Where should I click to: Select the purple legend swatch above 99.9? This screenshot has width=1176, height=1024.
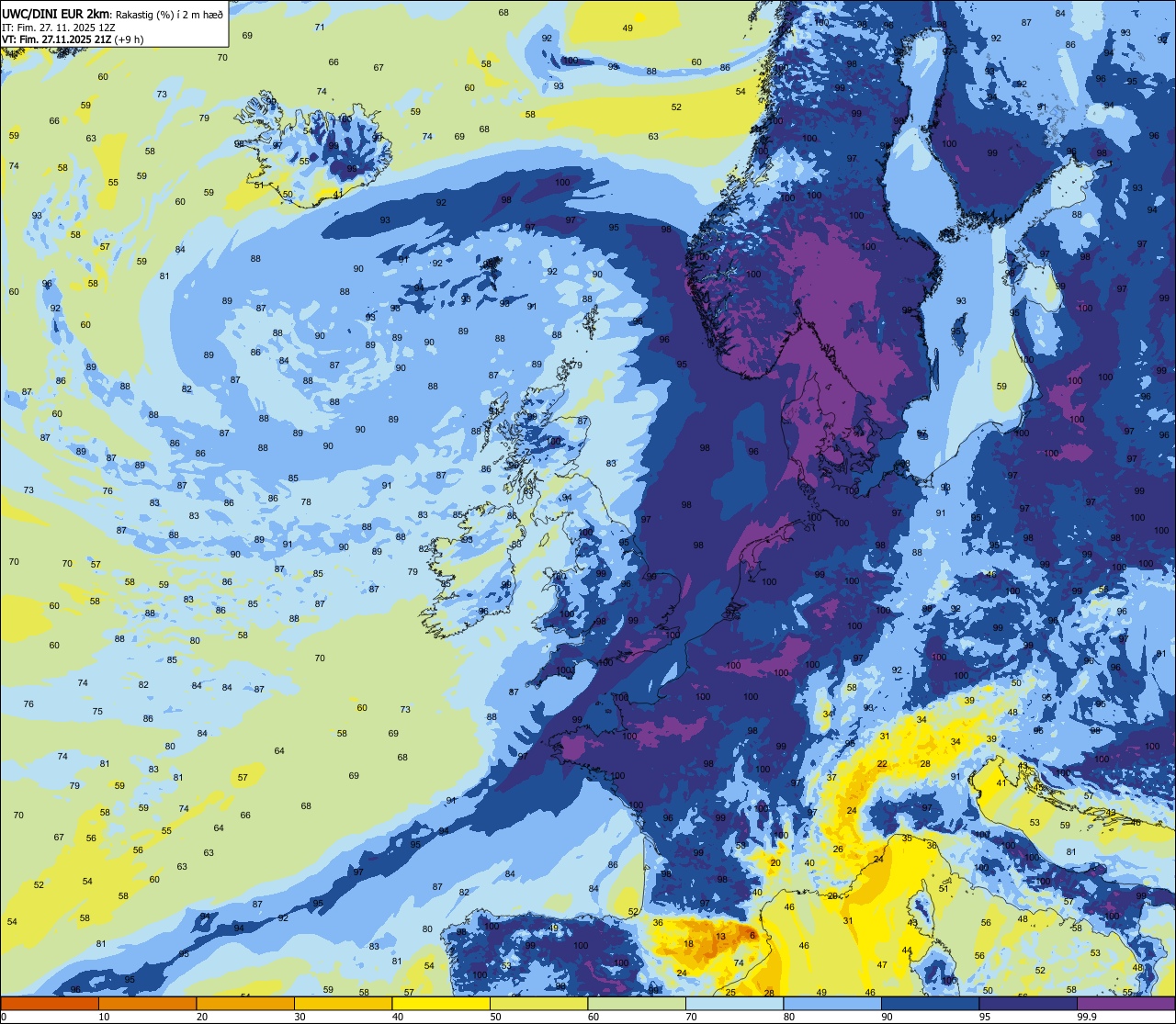tap(1125, 1003)
